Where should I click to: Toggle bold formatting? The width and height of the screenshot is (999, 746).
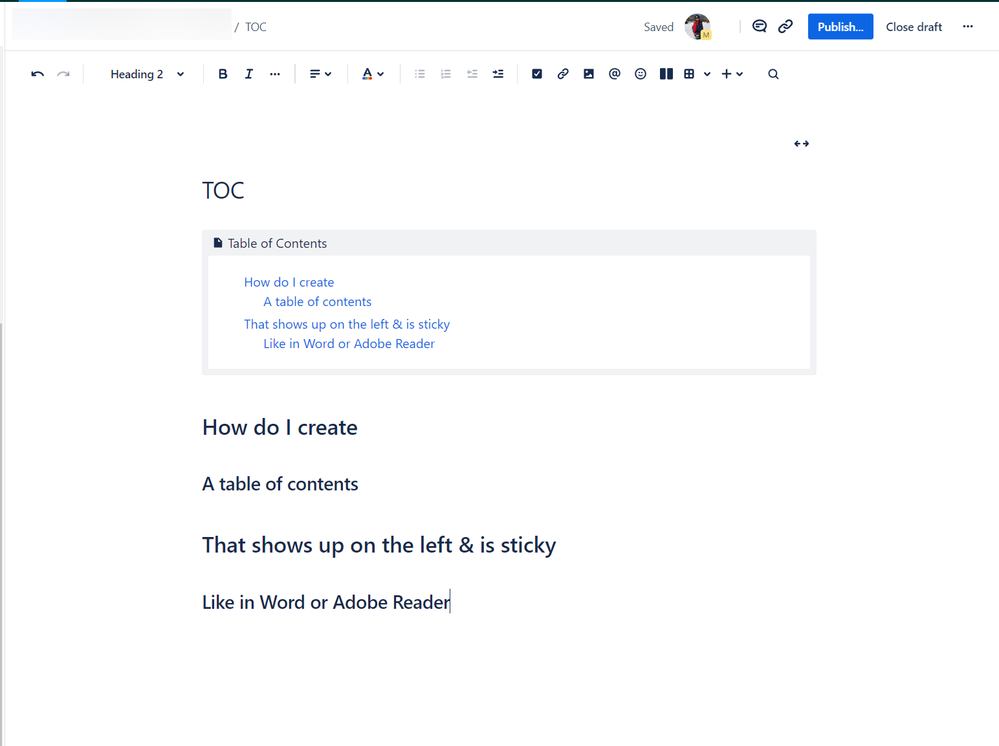click(222, 74)
